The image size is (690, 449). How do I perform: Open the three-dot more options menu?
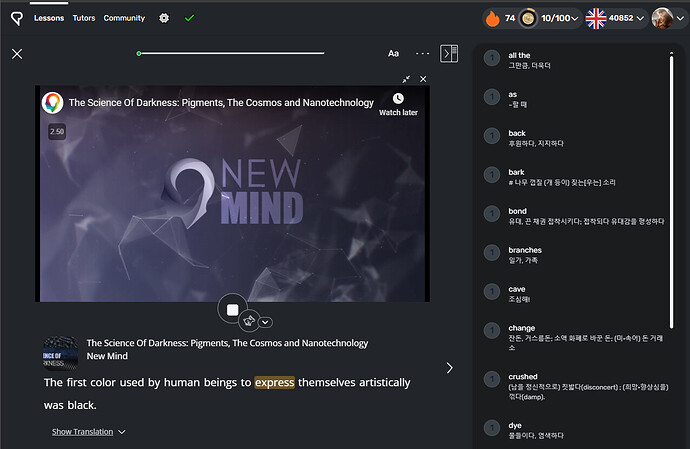(422, 53)
